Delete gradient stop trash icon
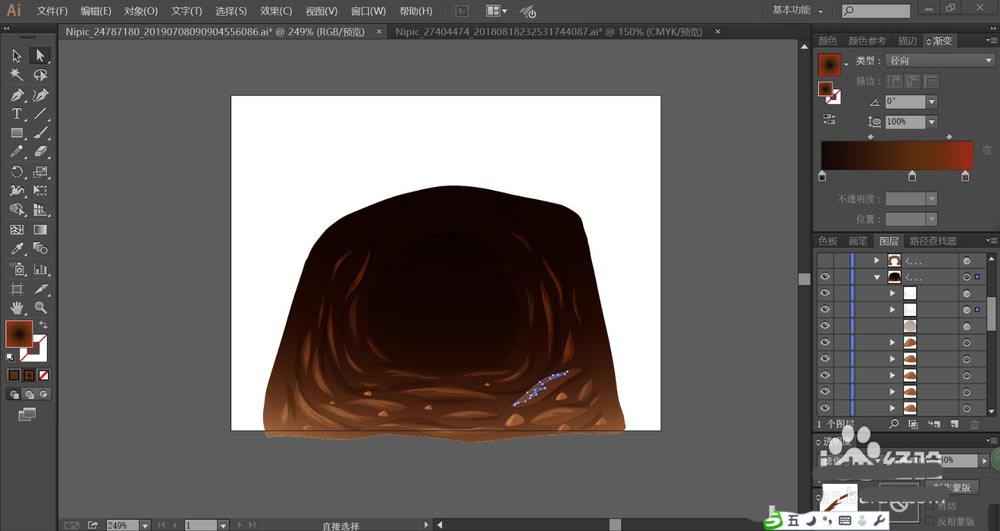Image resolution: width=1000 pixels, height=531 pixels. [x=987, y=150]
